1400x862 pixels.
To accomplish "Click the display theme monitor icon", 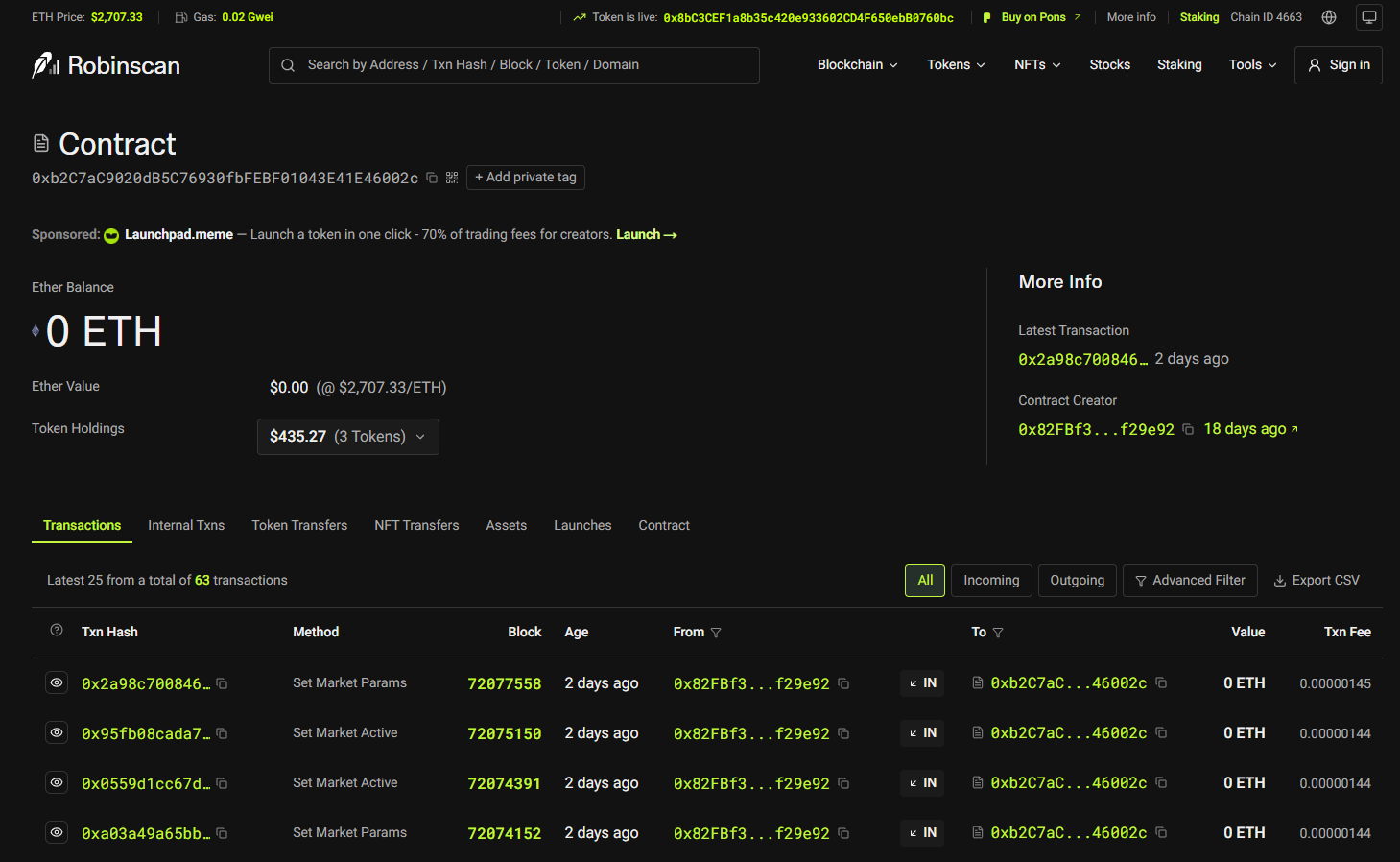I will click(x=1369, y=17).
